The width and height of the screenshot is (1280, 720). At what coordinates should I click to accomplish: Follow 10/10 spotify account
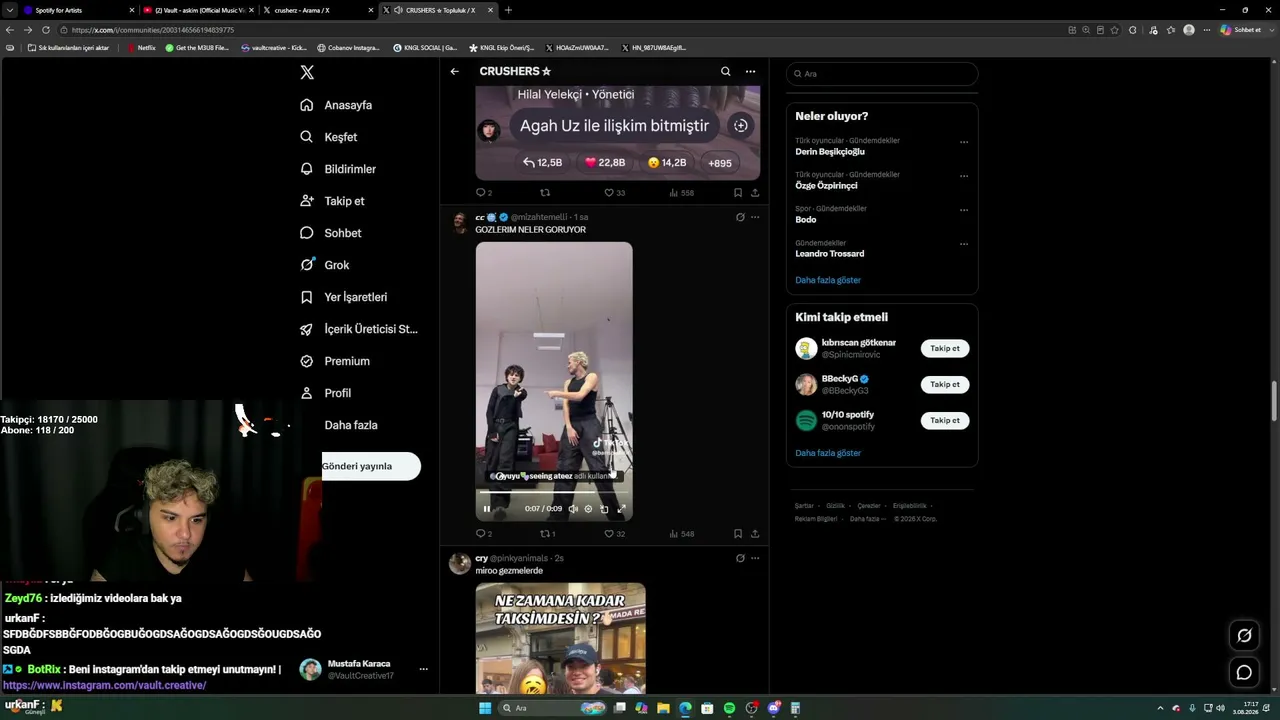945,421
